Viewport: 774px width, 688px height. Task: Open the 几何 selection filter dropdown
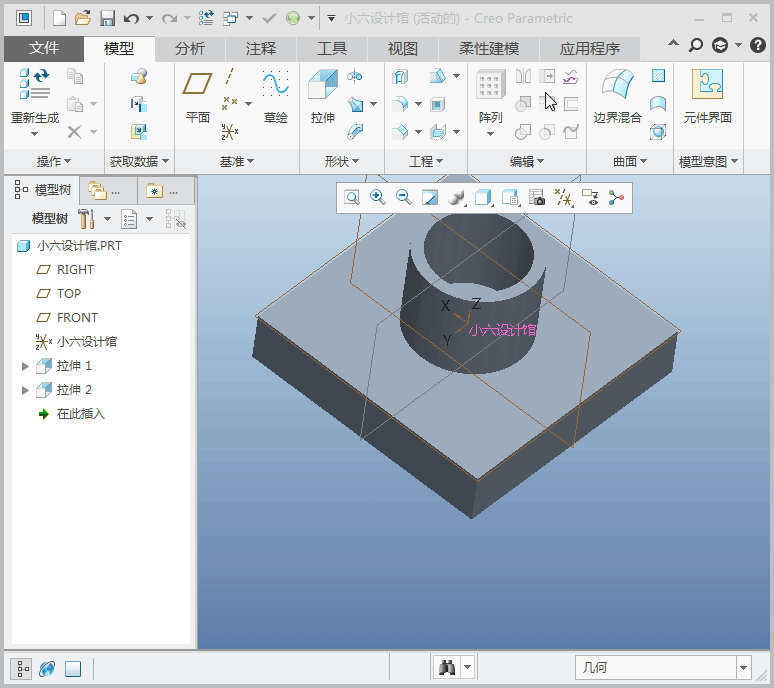(x=742, y=668)
